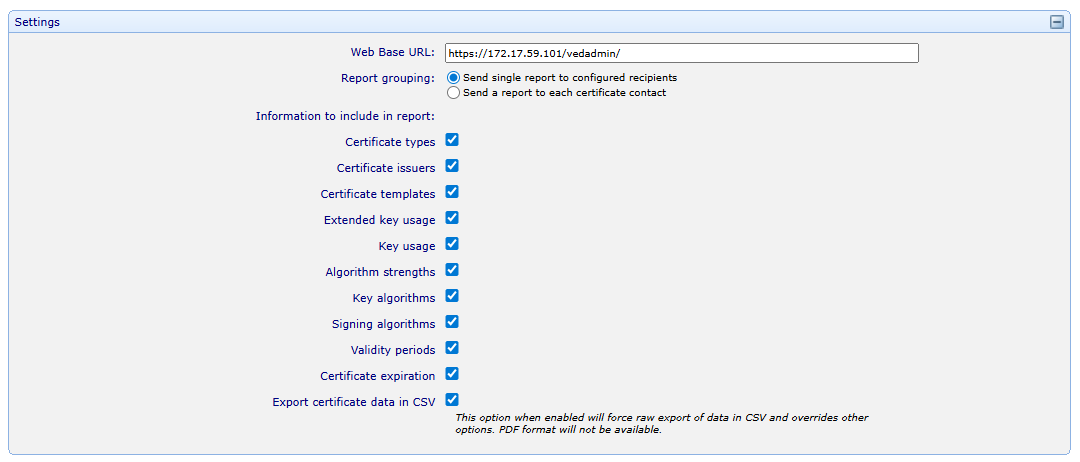Image resolution: width=1080 pixels, height=462 pixels.
Task: Click the Web Base URL input field
Action: [681, 54]
